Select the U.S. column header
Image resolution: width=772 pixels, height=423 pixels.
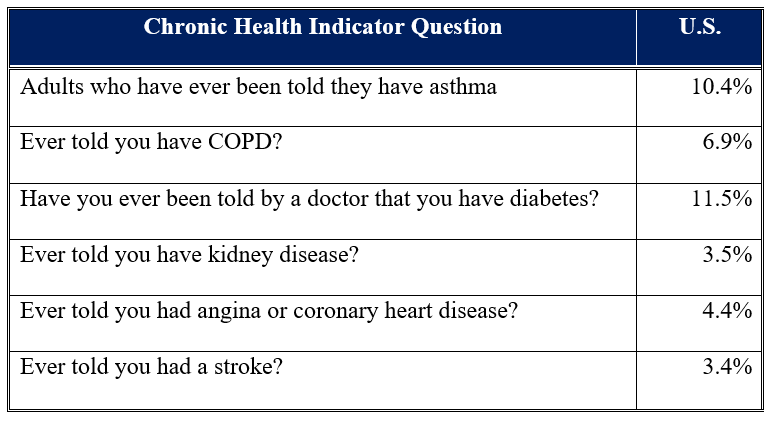[x=699, y=27]
